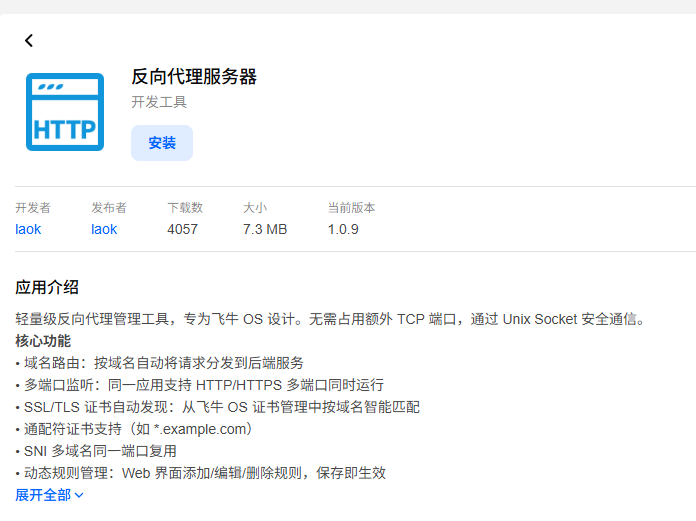Click the 多端口监听 feature line
Screen dimensions: 696x521
tap(200, 385)
